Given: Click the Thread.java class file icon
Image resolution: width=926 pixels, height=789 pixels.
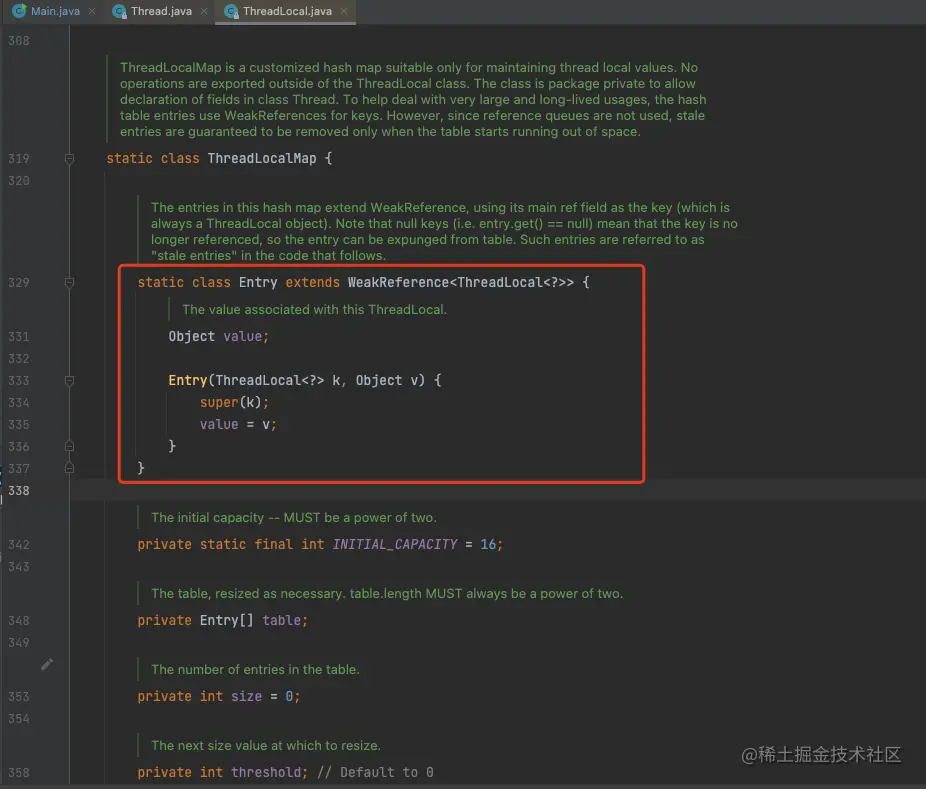Looking at the screenshot, I should coord(119,11).
